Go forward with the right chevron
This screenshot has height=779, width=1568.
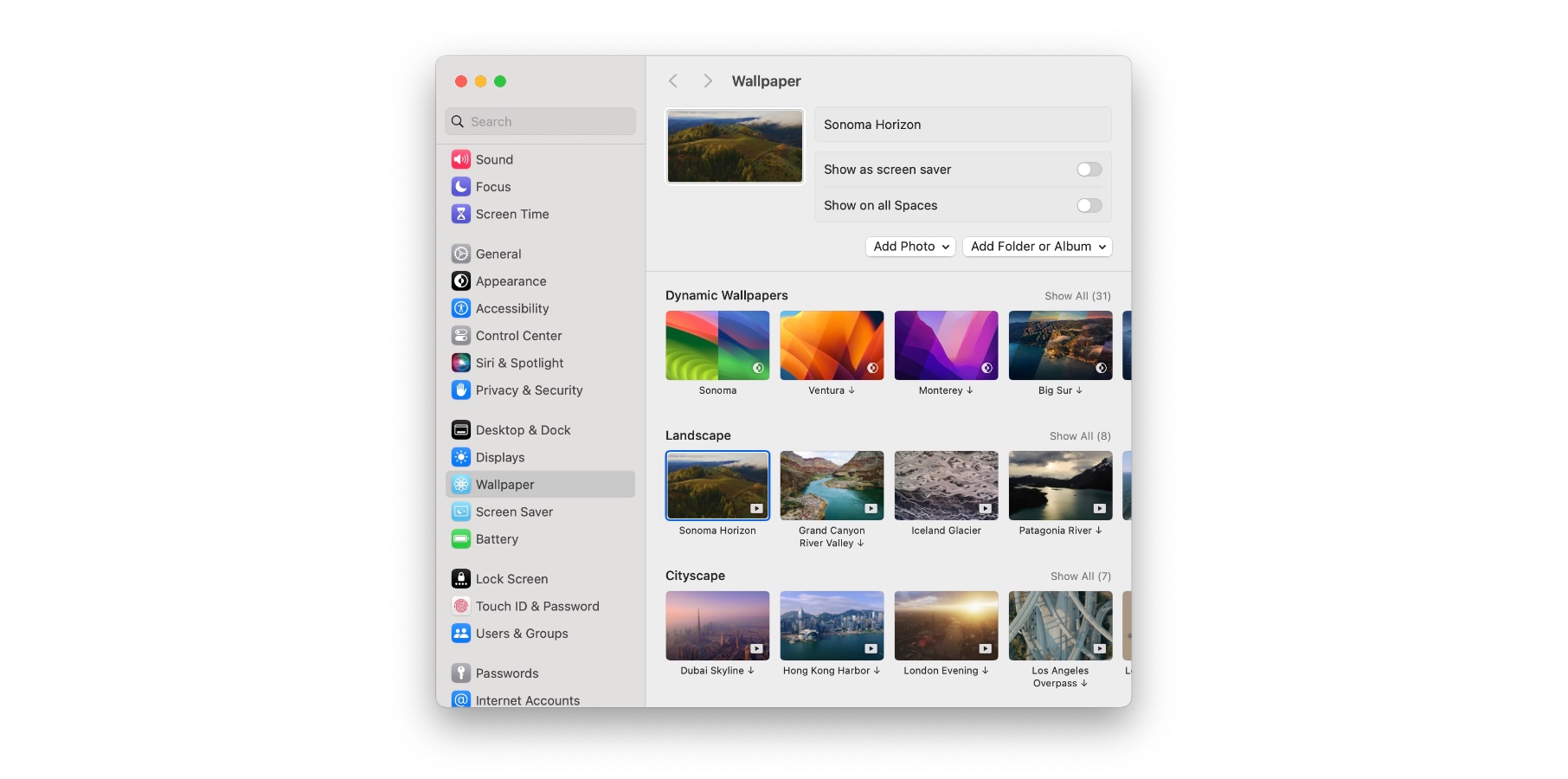708,80
